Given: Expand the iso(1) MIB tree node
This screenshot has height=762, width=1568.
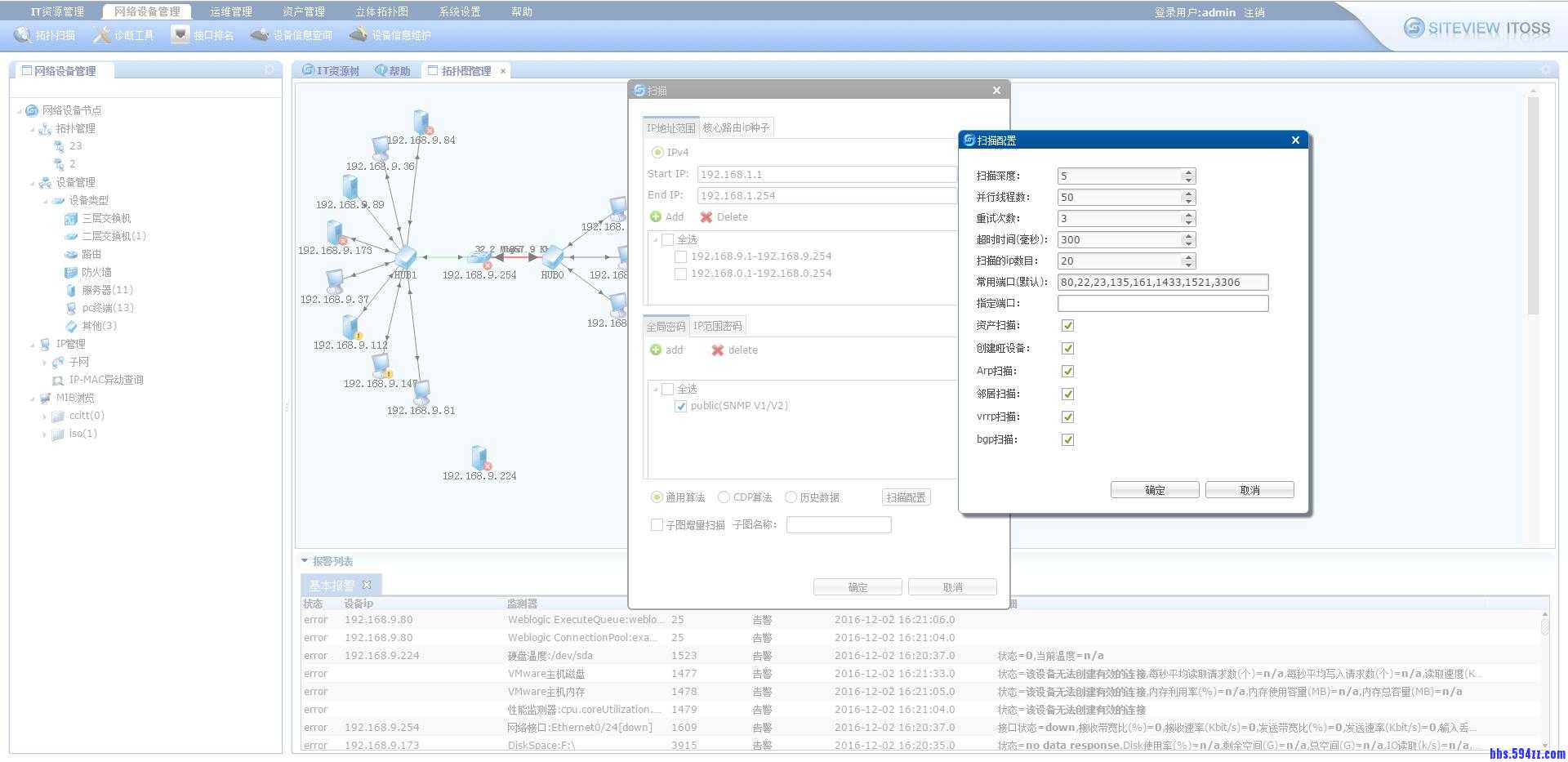Looking at the screenshot, I should pos(44,434).
